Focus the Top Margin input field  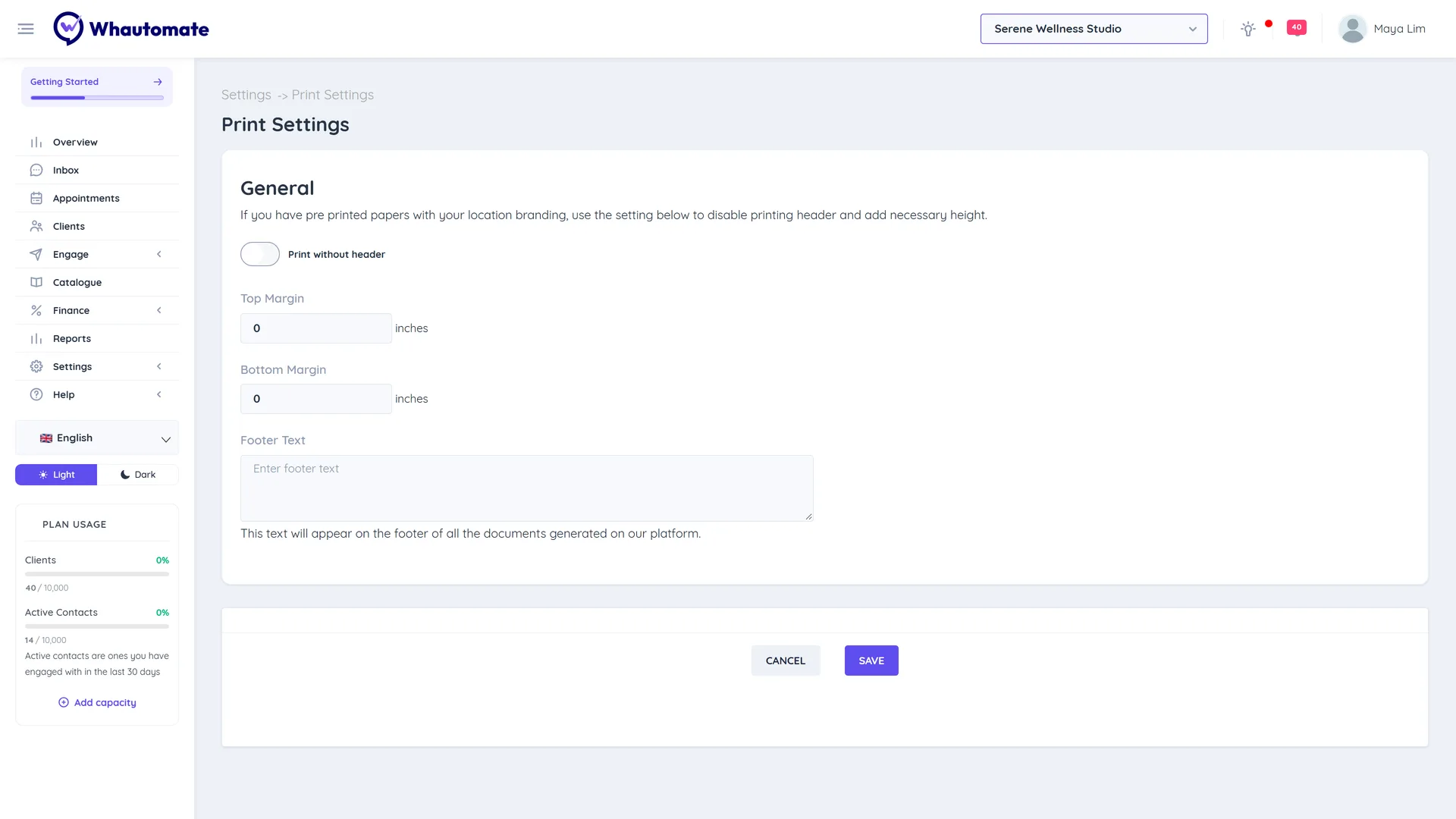(x=316, y=328)
